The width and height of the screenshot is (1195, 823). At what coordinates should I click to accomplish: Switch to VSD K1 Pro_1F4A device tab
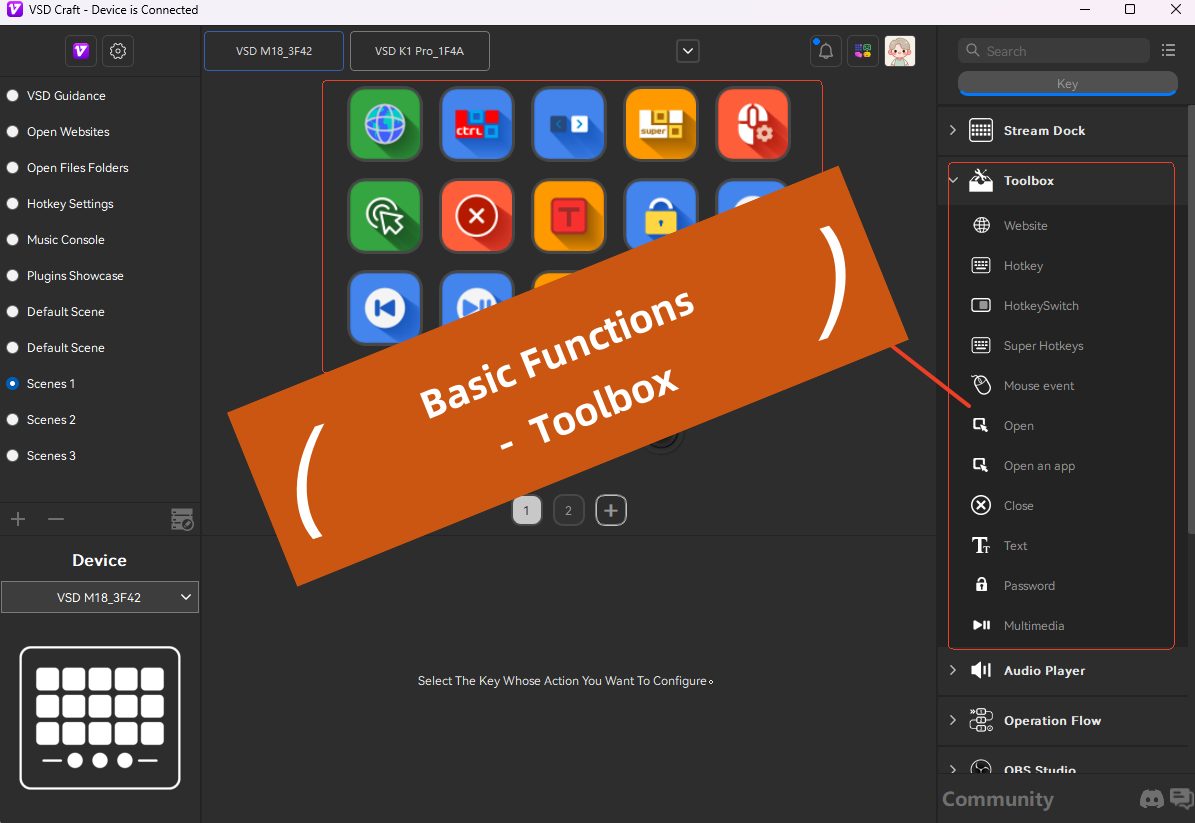pos(419,51)
